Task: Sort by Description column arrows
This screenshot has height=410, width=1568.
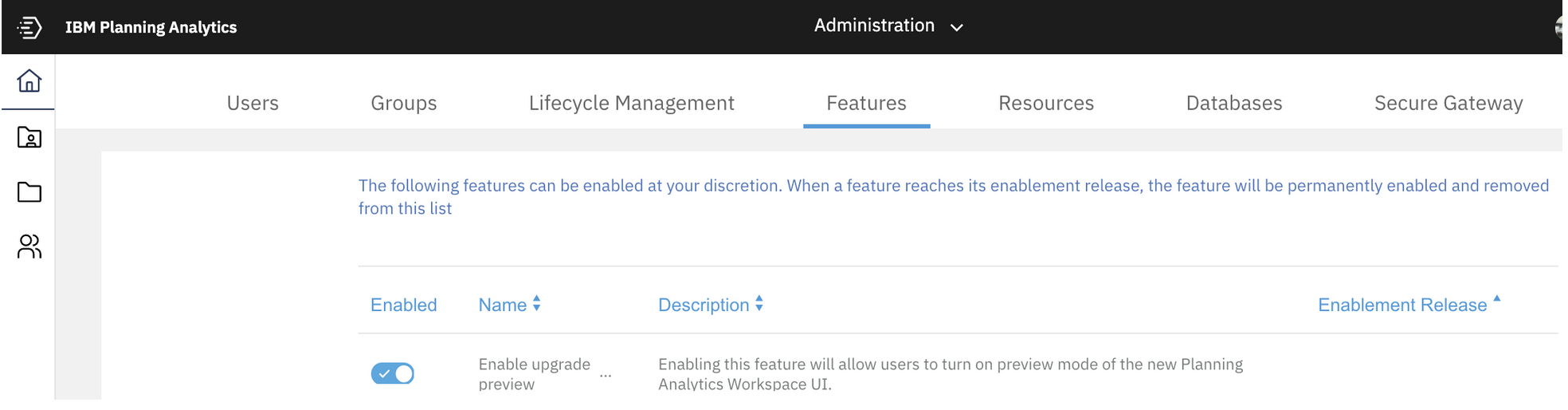Action: pyautogui.click(x=759, y=304)
